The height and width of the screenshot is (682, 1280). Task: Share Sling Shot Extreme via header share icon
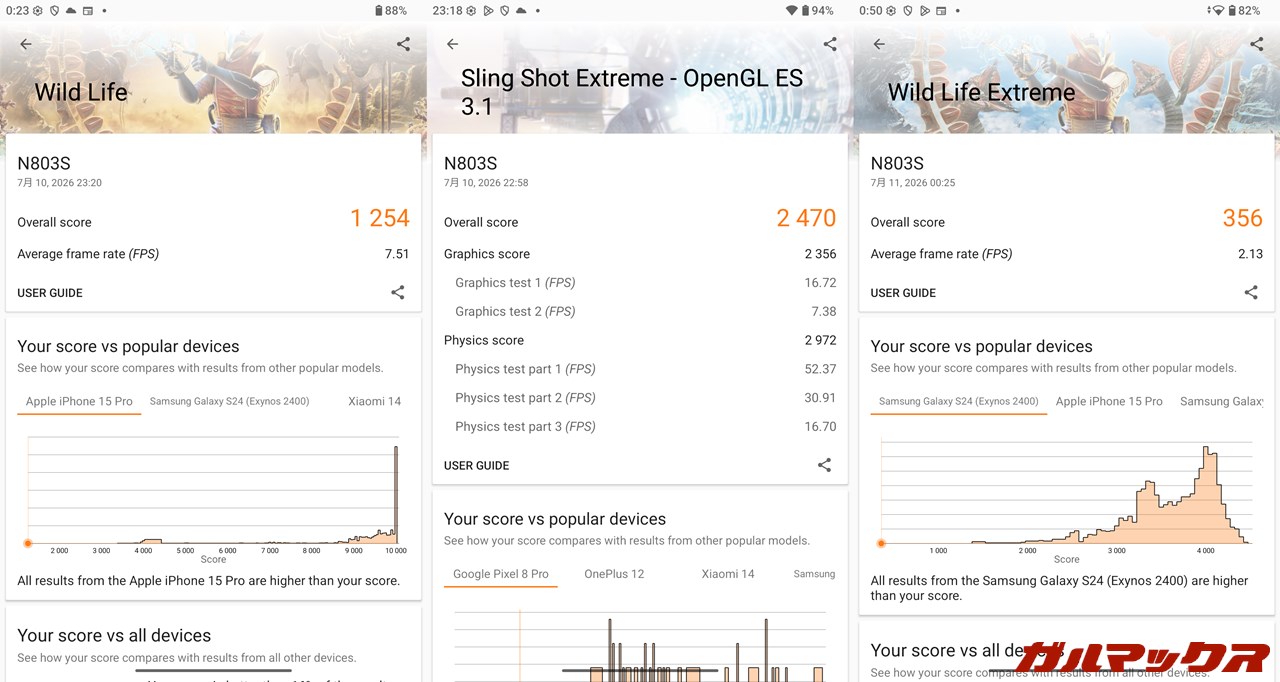point(830,44)
